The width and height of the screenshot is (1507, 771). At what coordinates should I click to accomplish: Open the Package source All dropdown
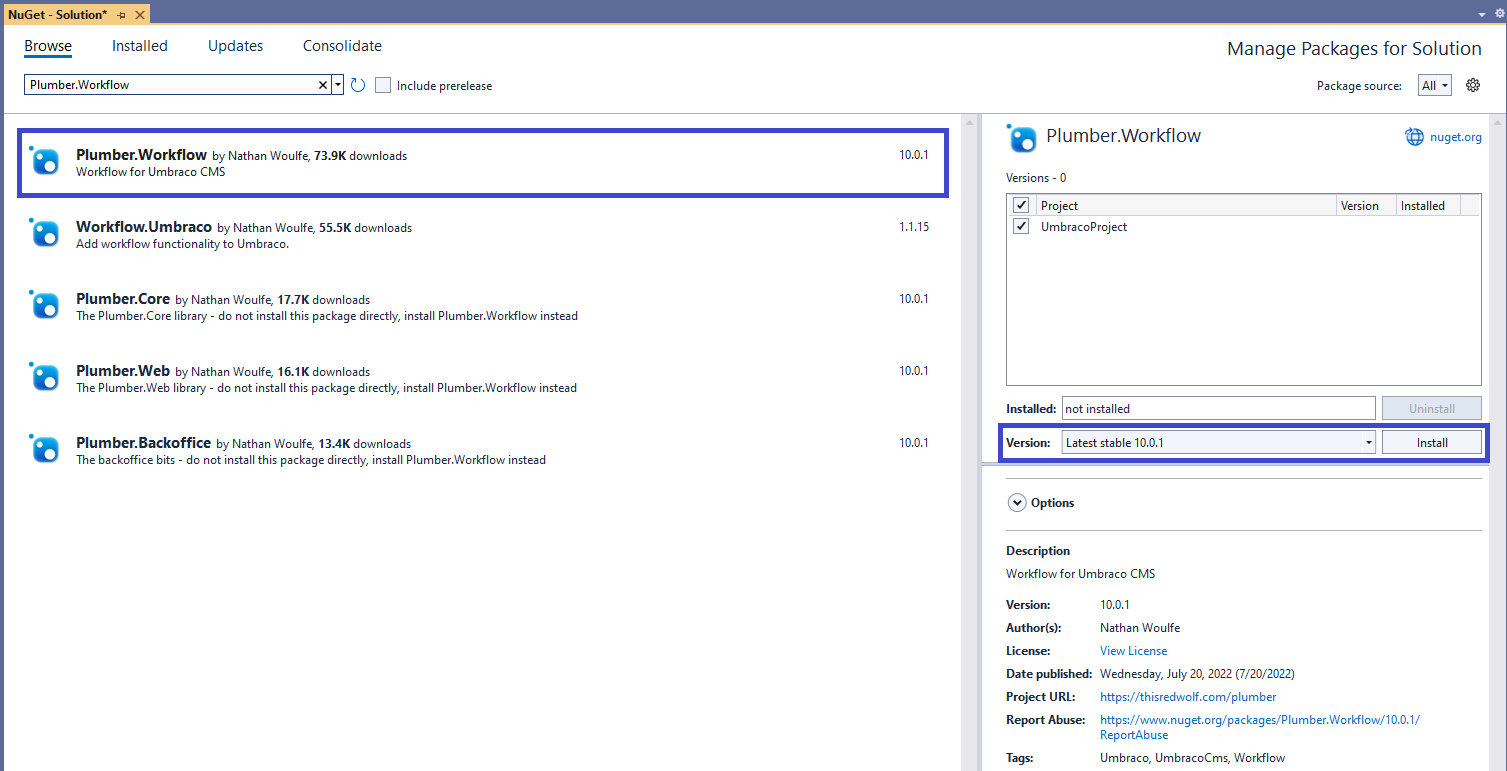click(x=1436, y=86)
